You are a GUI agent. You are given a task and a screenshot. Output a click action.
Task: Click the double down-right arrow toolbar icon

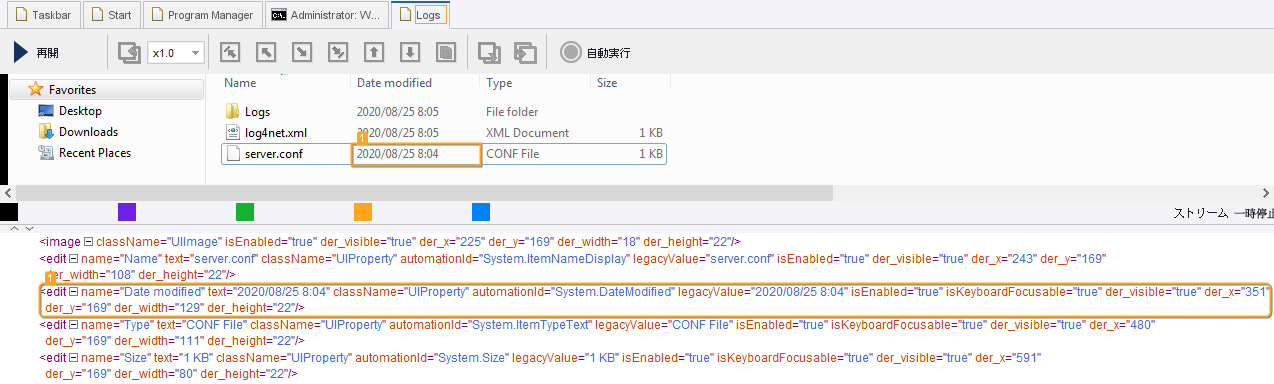[x=337, y=53]
